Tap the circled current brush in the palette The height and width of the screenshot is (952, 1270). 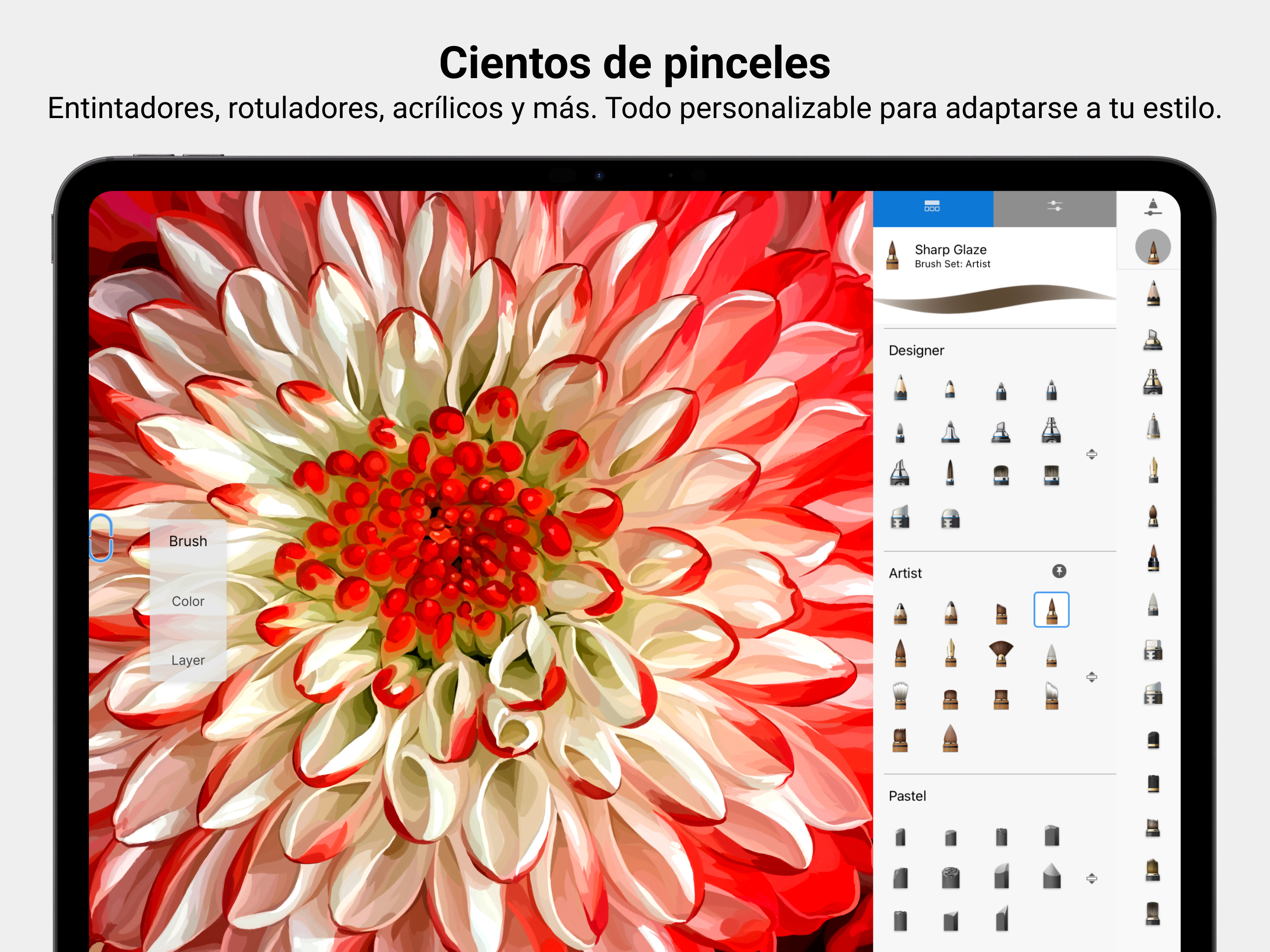(1153, 247)
